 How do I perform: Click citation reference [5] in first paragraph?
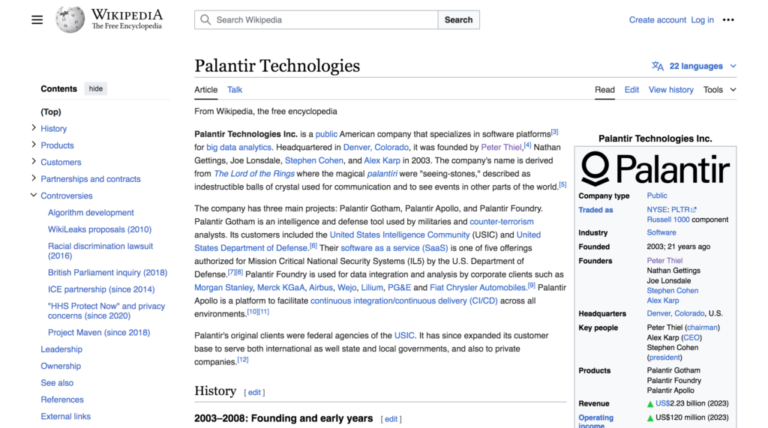click(x=563, y=185)
